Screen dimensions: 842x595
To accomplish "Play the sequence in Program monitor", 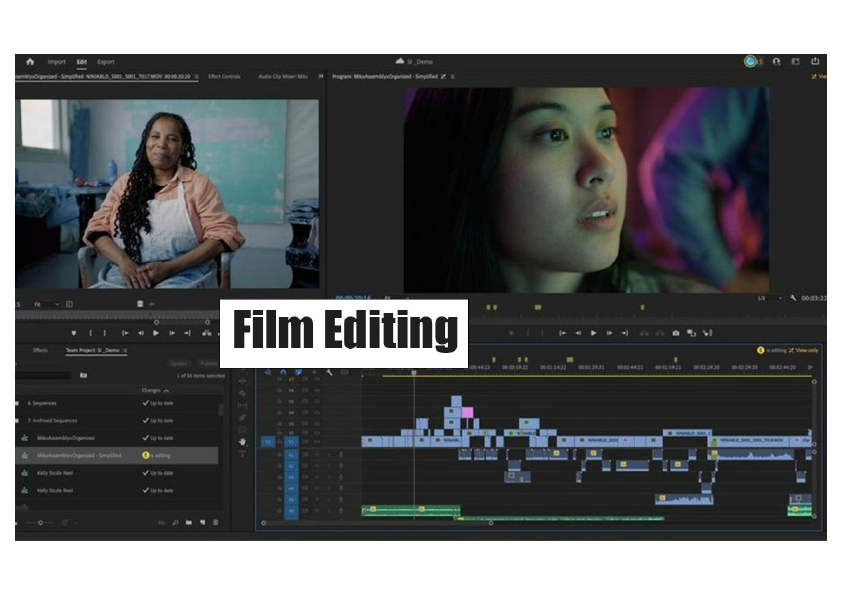I will (x=593, y=333).
